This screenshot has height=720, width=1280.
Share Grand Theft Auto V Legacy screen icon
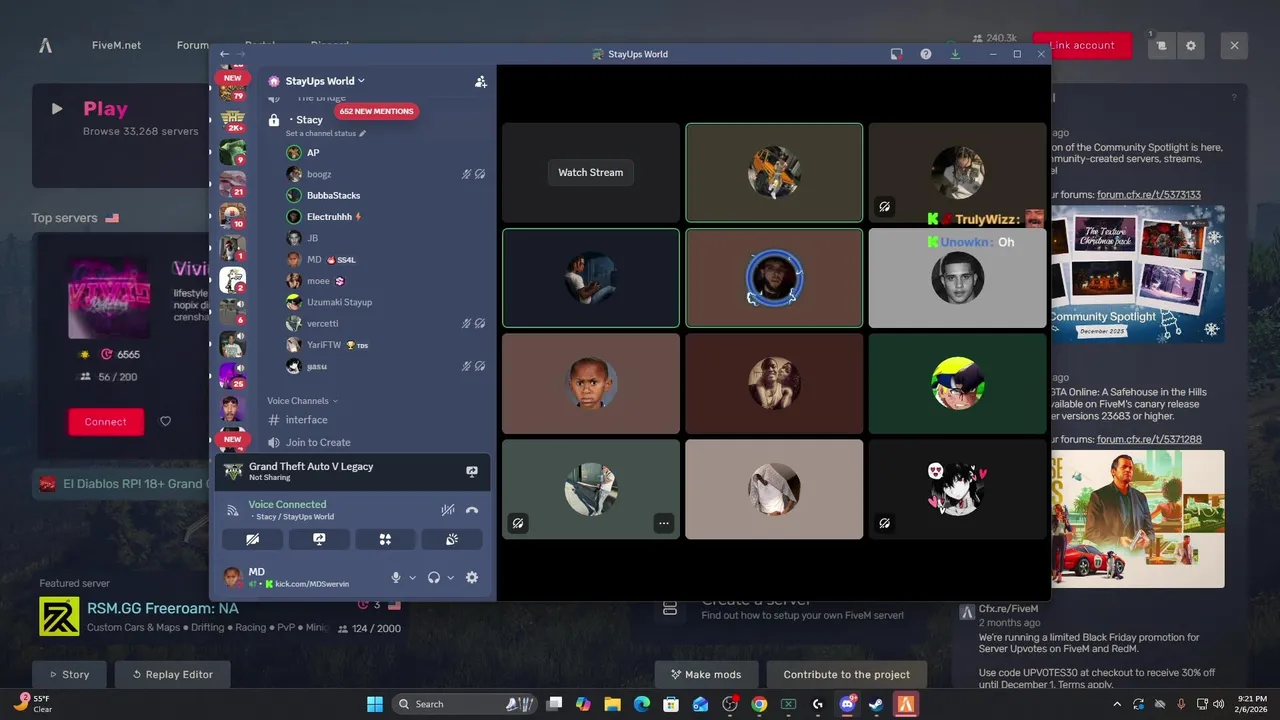coord(472,472)
